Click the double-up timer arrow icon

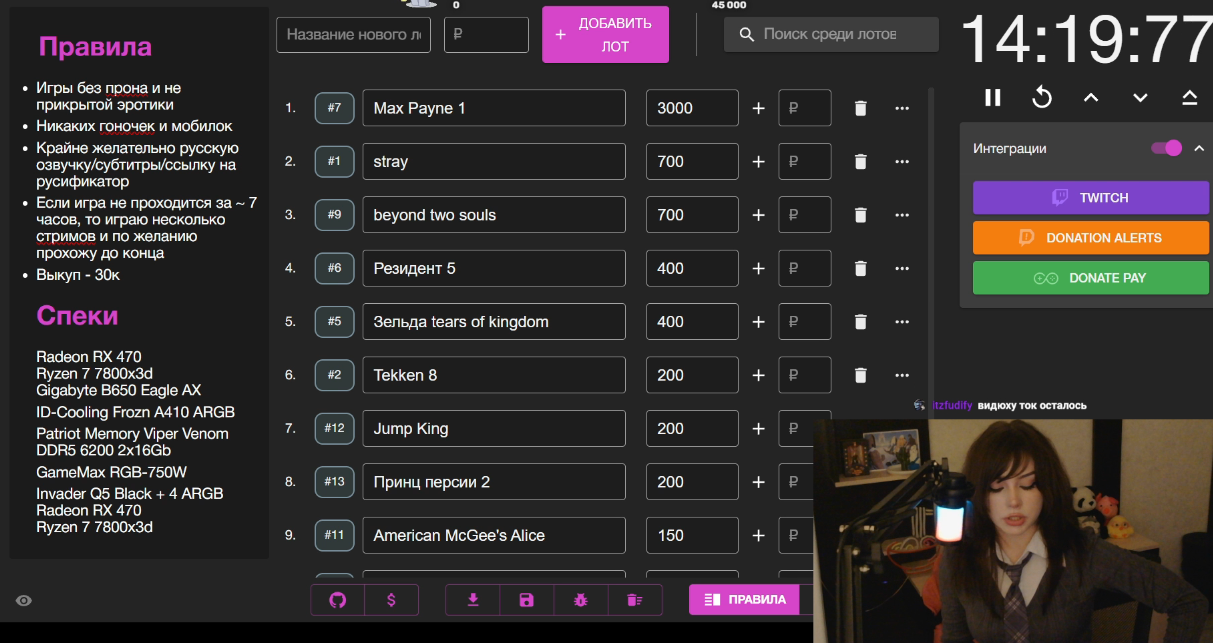click(x=1189, y=97)
